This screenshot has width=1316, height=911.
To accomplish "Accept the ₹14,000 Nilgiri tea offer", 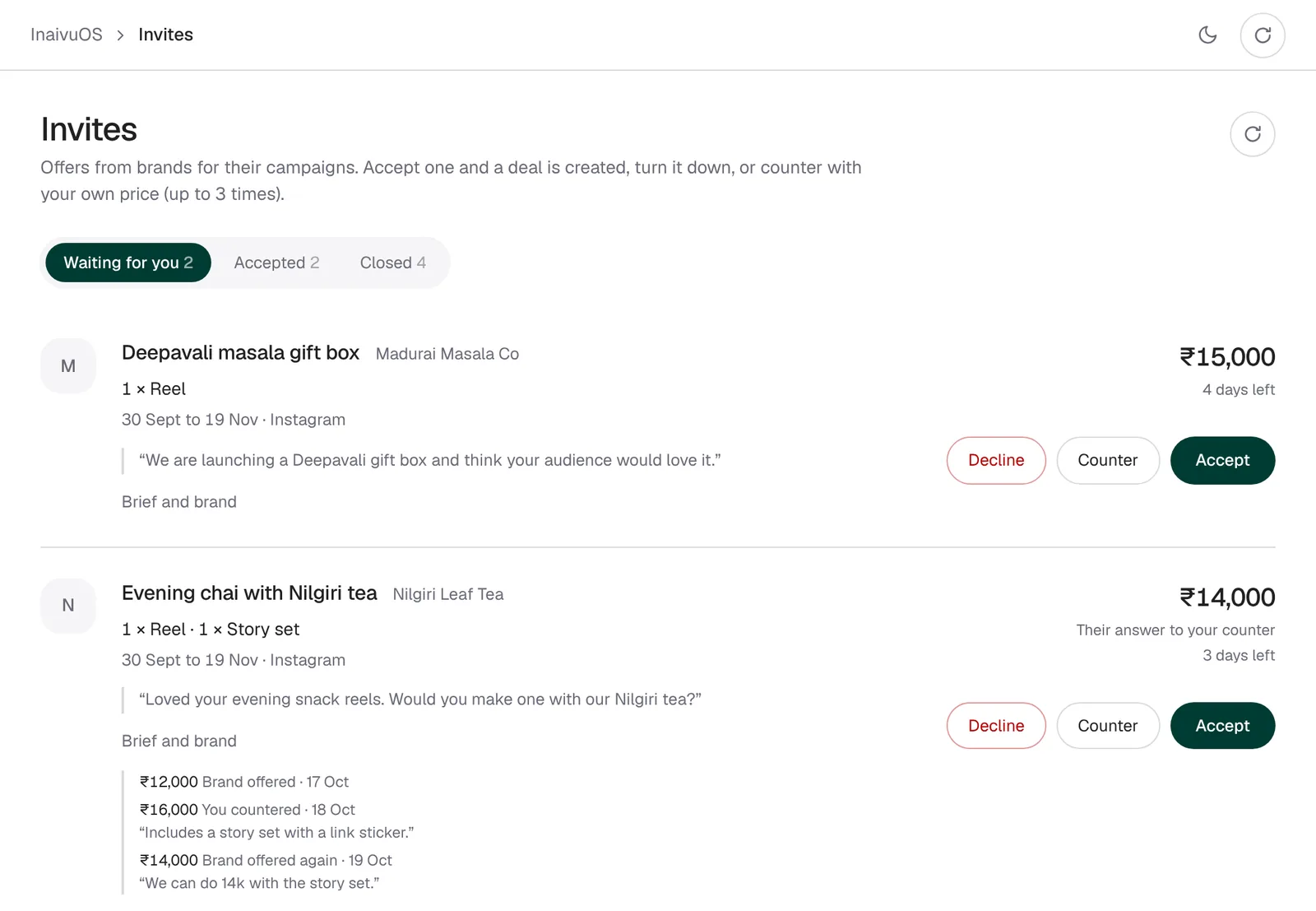I will click(x=1222, y=726).
